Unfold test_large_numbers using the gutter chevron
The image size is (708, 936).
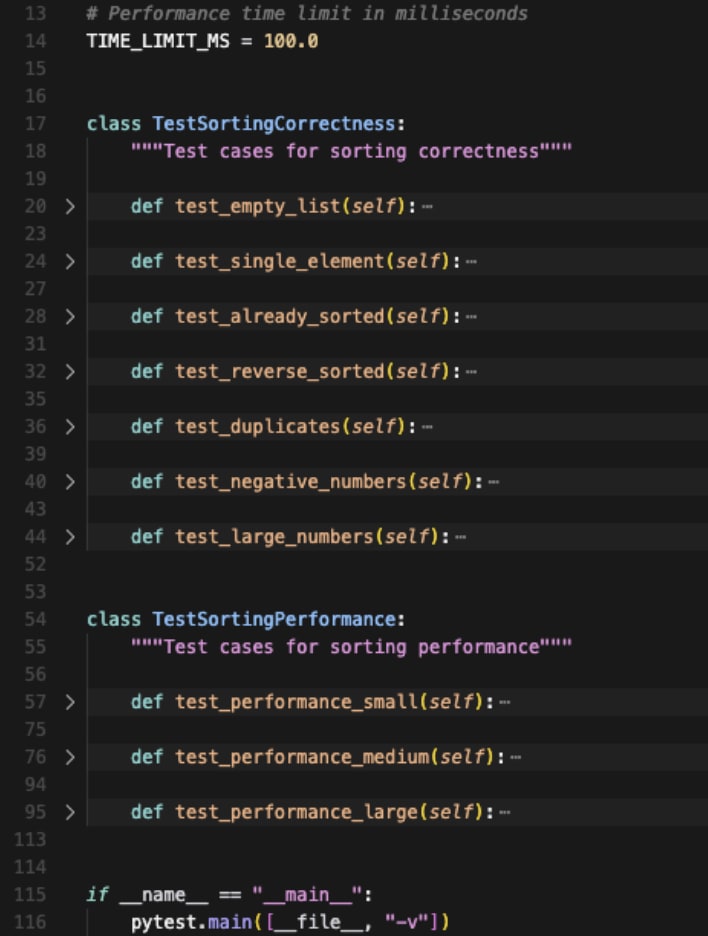(69, 537)
